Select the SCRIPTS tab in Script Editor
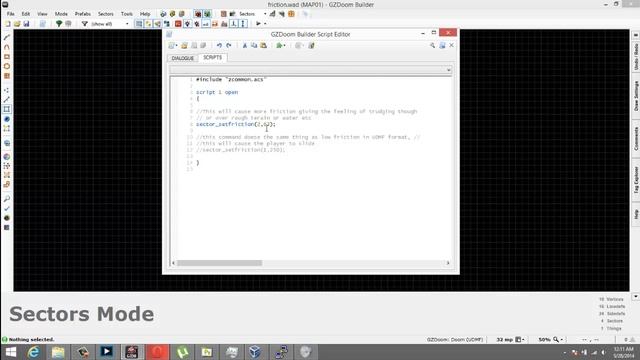 (x=212, y=58)
